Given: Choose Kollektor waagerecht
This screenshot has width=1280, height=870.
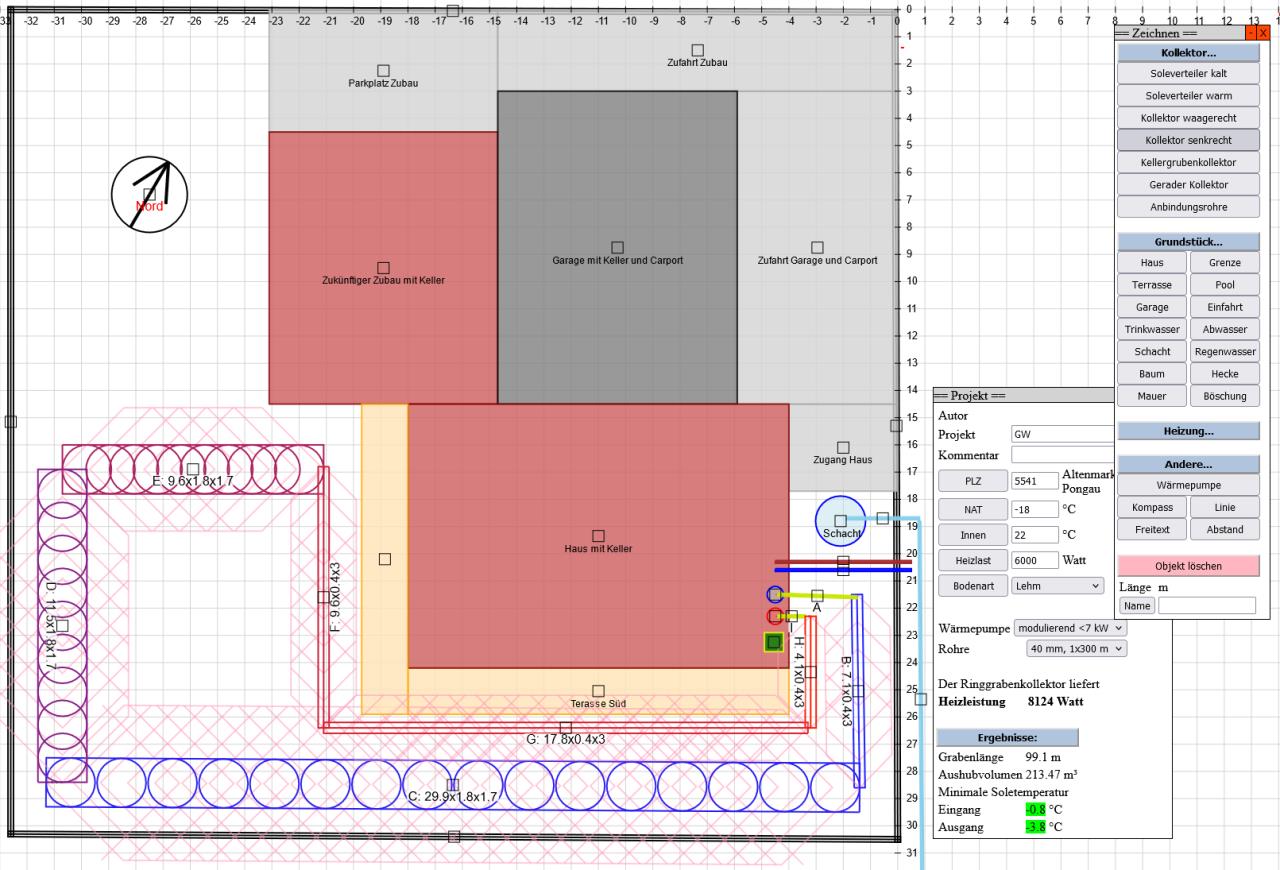Looking at the screenshot, I should [x=1188, y=118].
